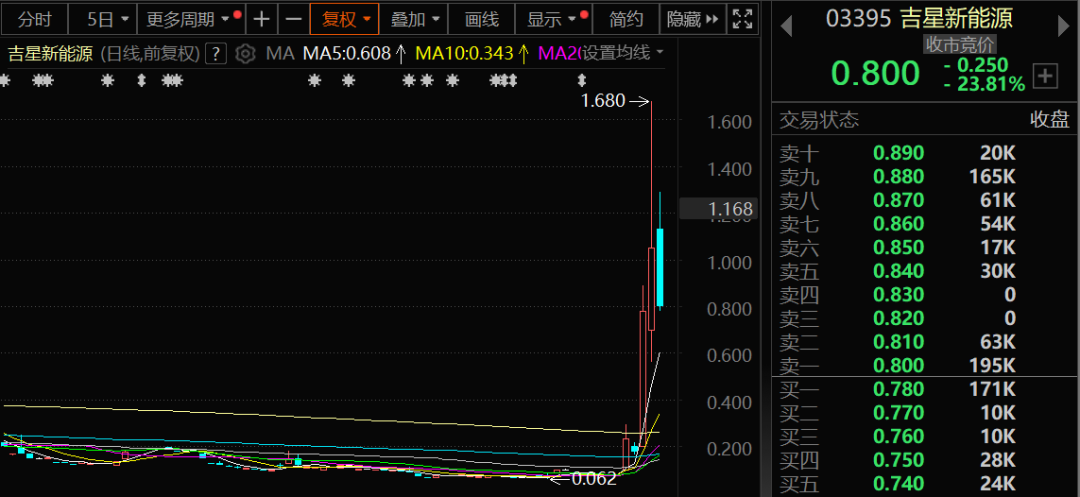Click the MA10:0.343 indicator label

[471, 53]
